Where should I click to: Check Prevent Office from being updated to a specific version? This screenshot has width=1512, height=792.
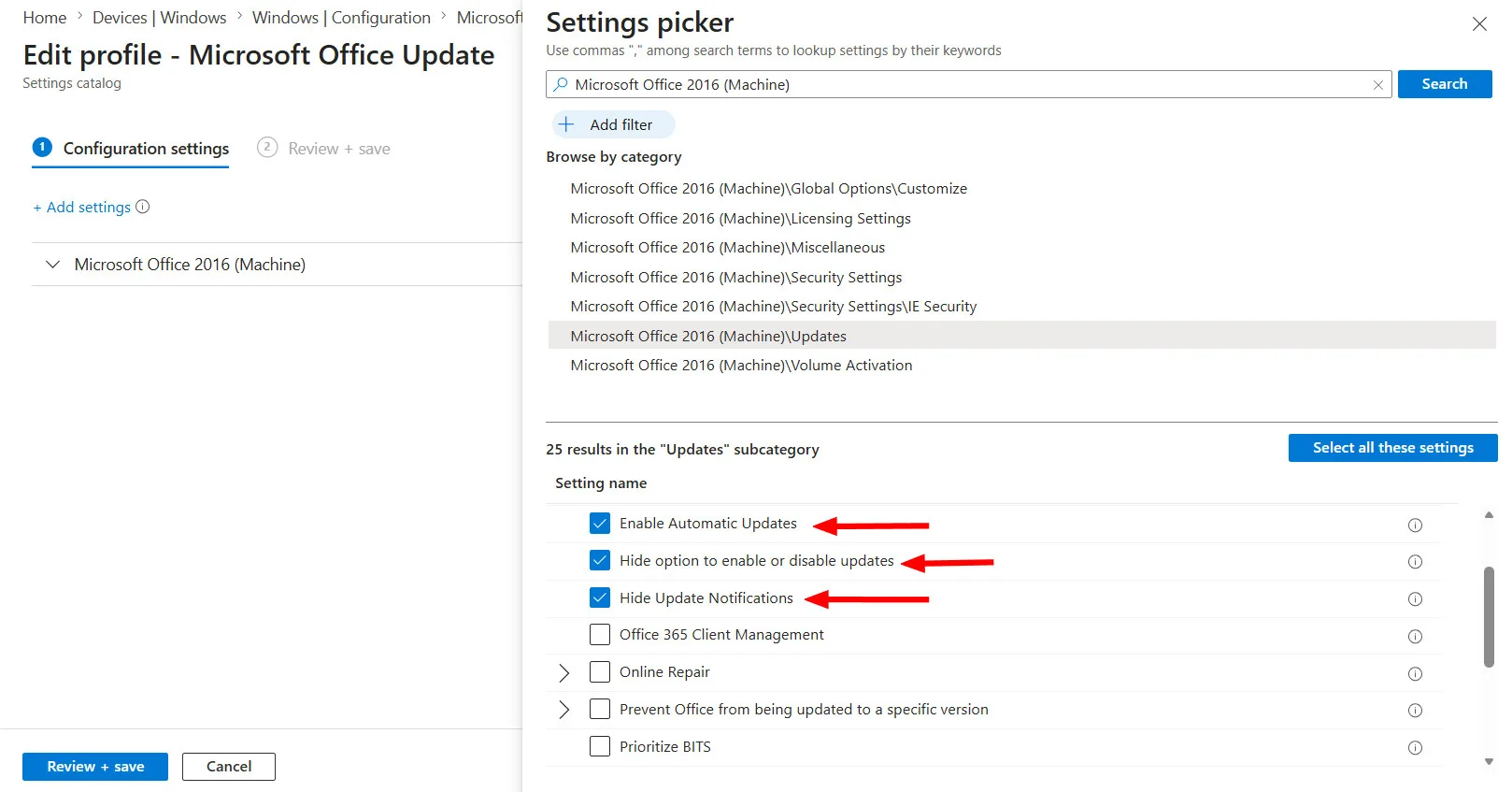[600, 709]
